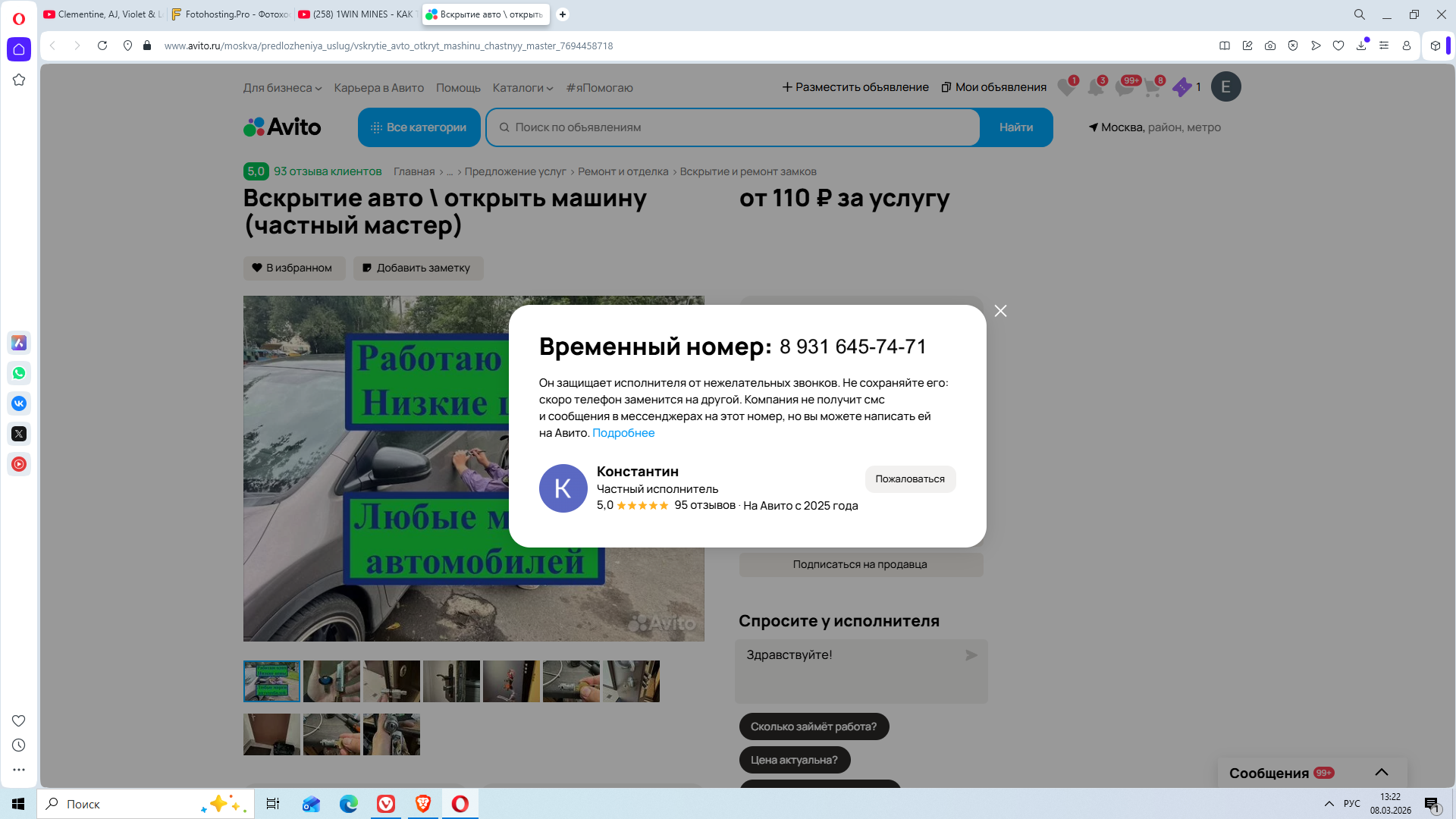1456x819 pixels.
Task: Open Avito notifications bell
Action: (1095, 87)
